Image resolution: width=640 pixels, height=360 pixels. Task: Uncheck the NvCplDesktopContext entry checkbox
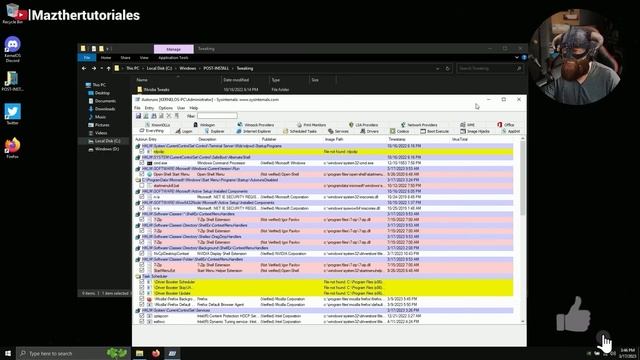coord(142,253)
